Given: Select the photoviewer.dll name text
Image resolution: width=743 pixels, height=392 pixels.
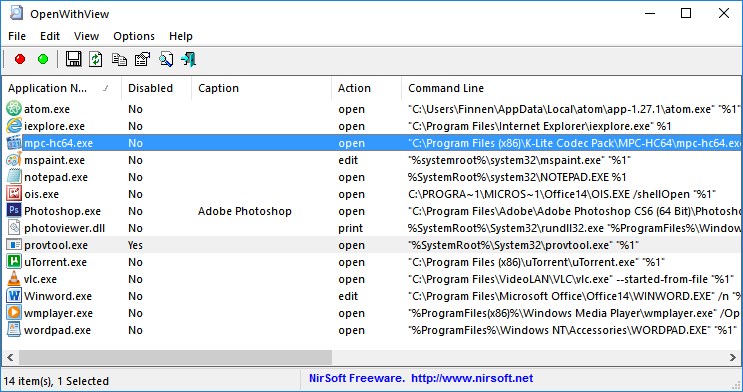Looking at the screenshot, I should 64,228.
